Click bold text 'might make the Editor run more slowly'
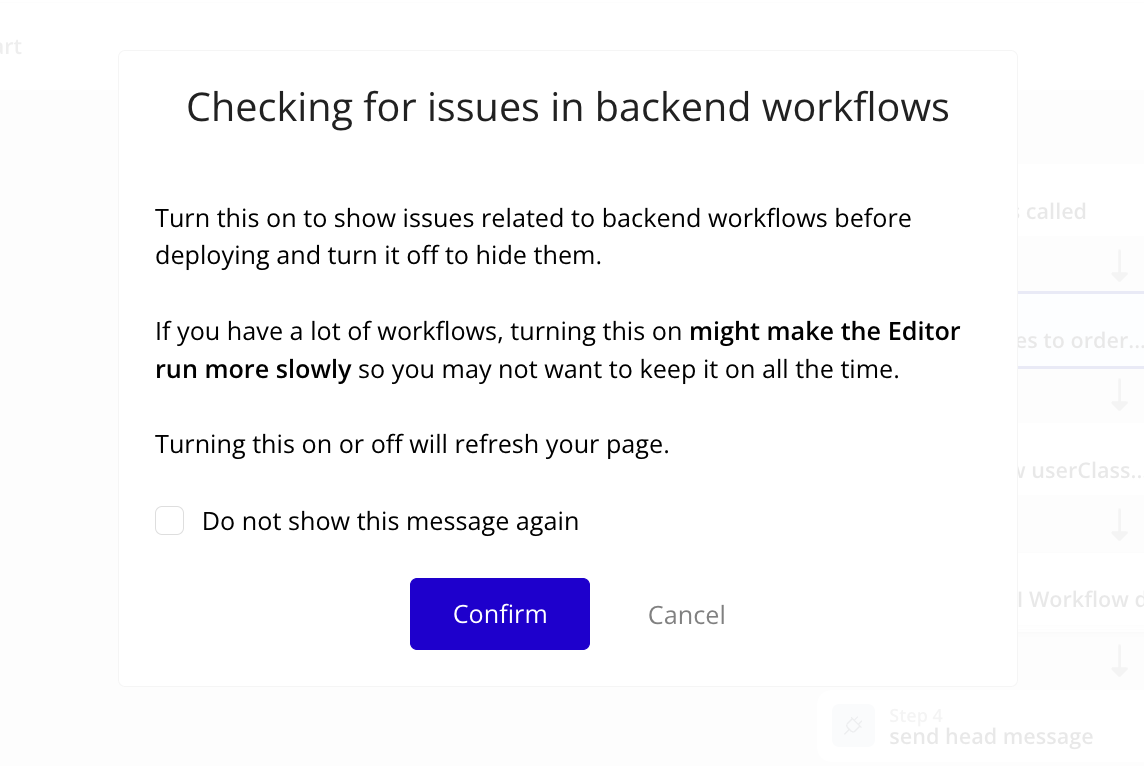Image resolution: width=1144 pixels, height=766 pixels. (557, 350)
